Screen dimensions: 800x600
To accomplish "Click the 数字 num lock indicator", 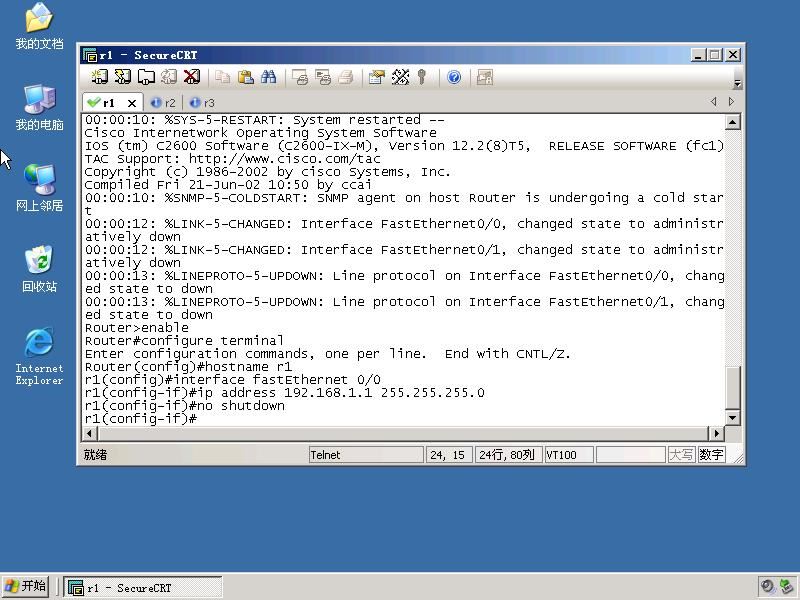I will tap(712, 455).
